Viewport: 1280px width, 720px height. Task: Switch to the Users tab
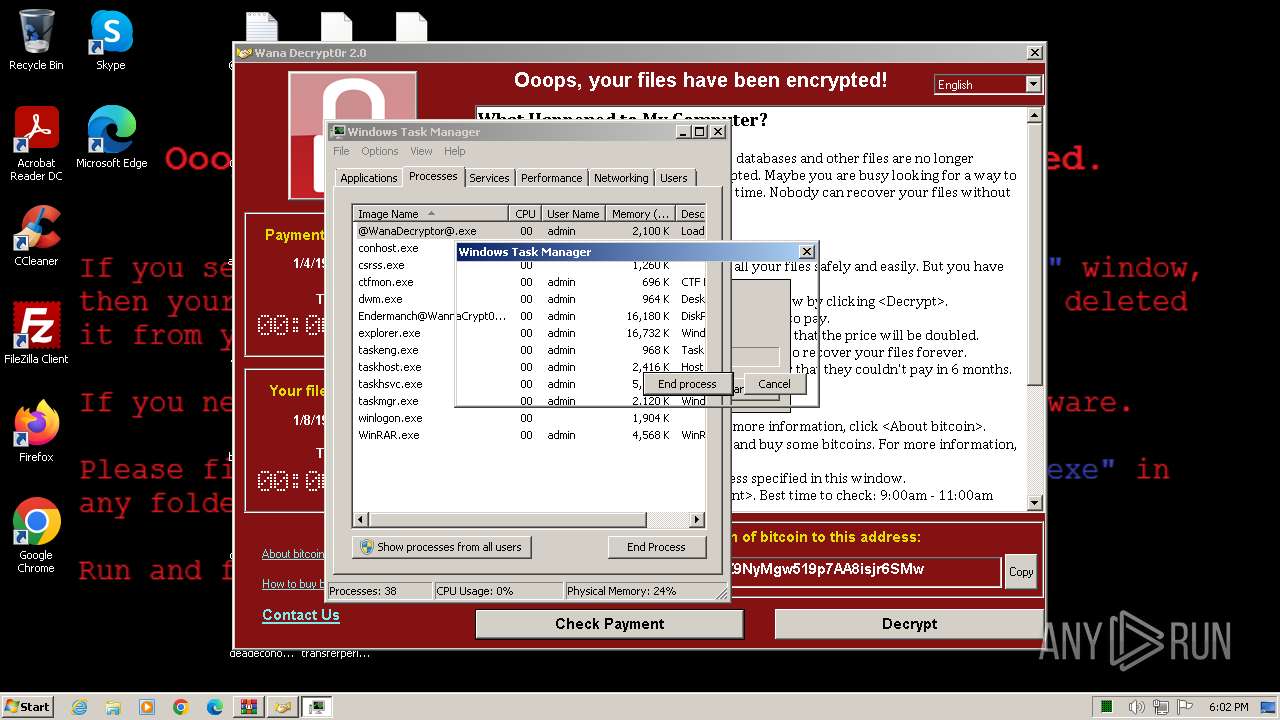pyautogui.click(x=674, y=178)
